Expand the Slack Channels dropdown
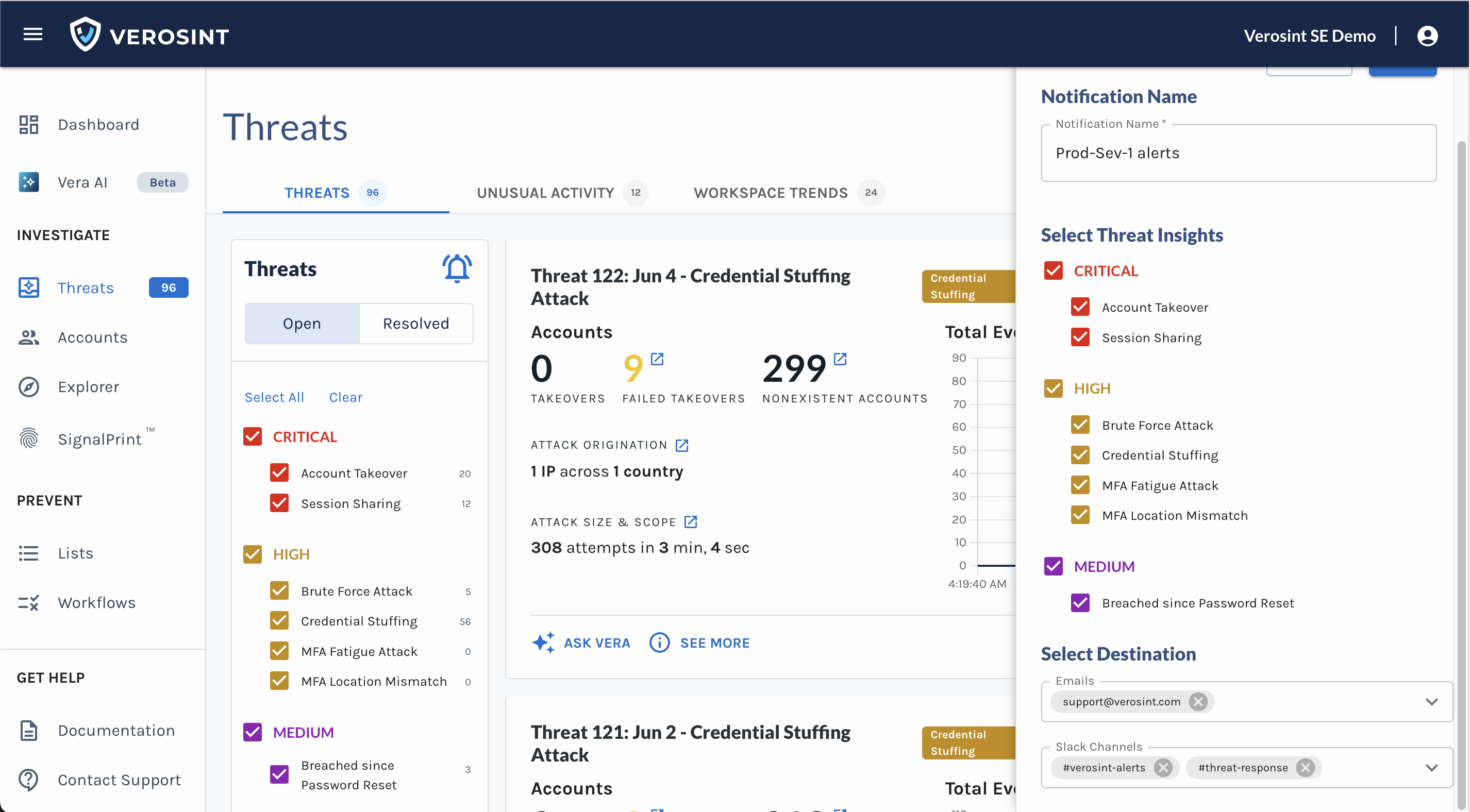1470x812 pixels. point(1431,768)
